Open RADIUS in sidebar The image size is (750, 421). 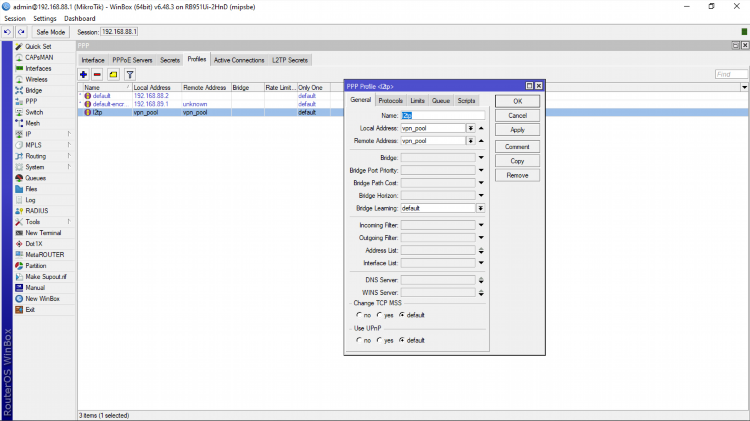[x=37, y=211]
